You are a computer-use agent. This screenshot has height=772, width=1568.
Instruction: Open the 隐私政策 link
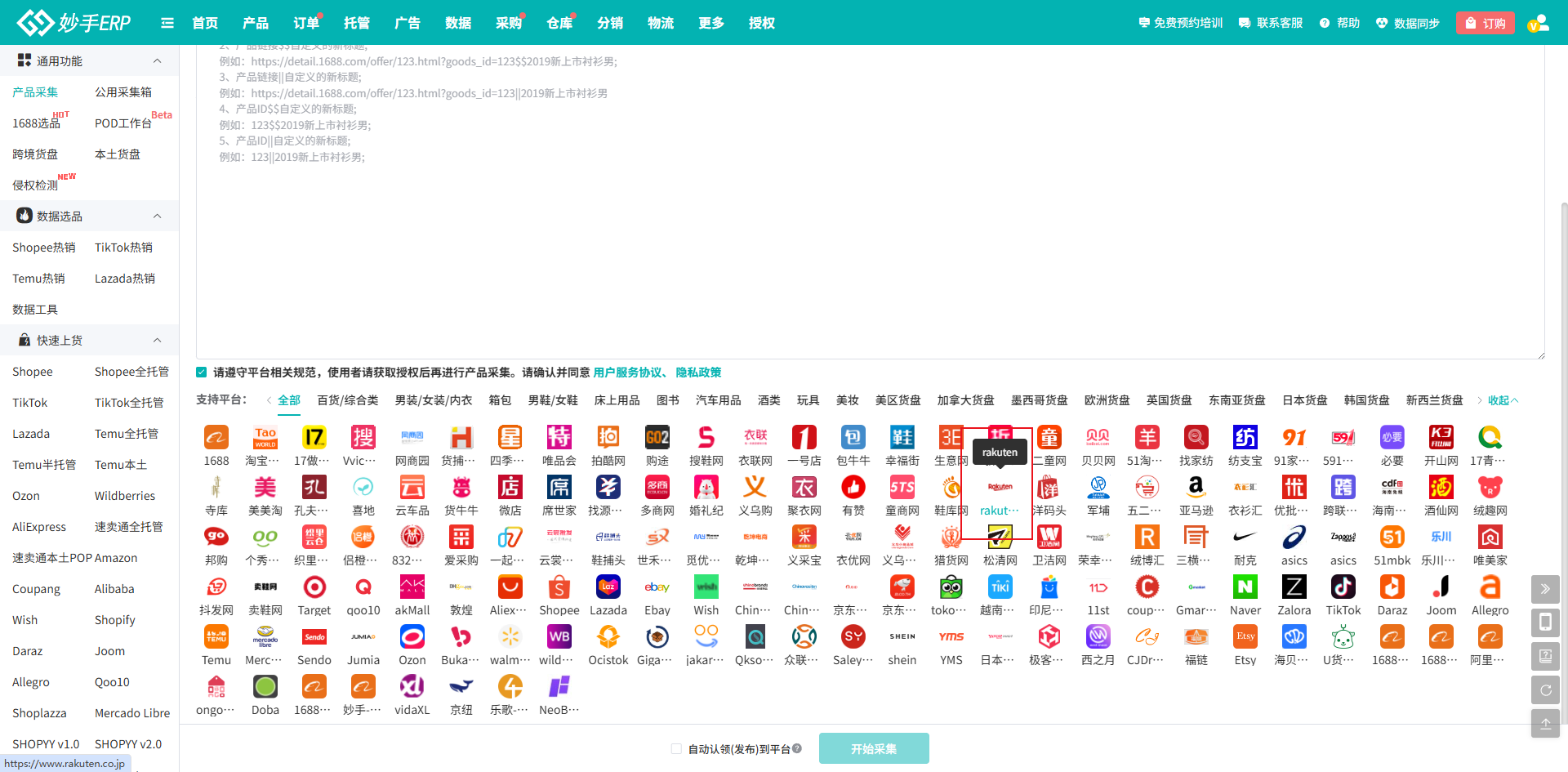tap(698, 373)
